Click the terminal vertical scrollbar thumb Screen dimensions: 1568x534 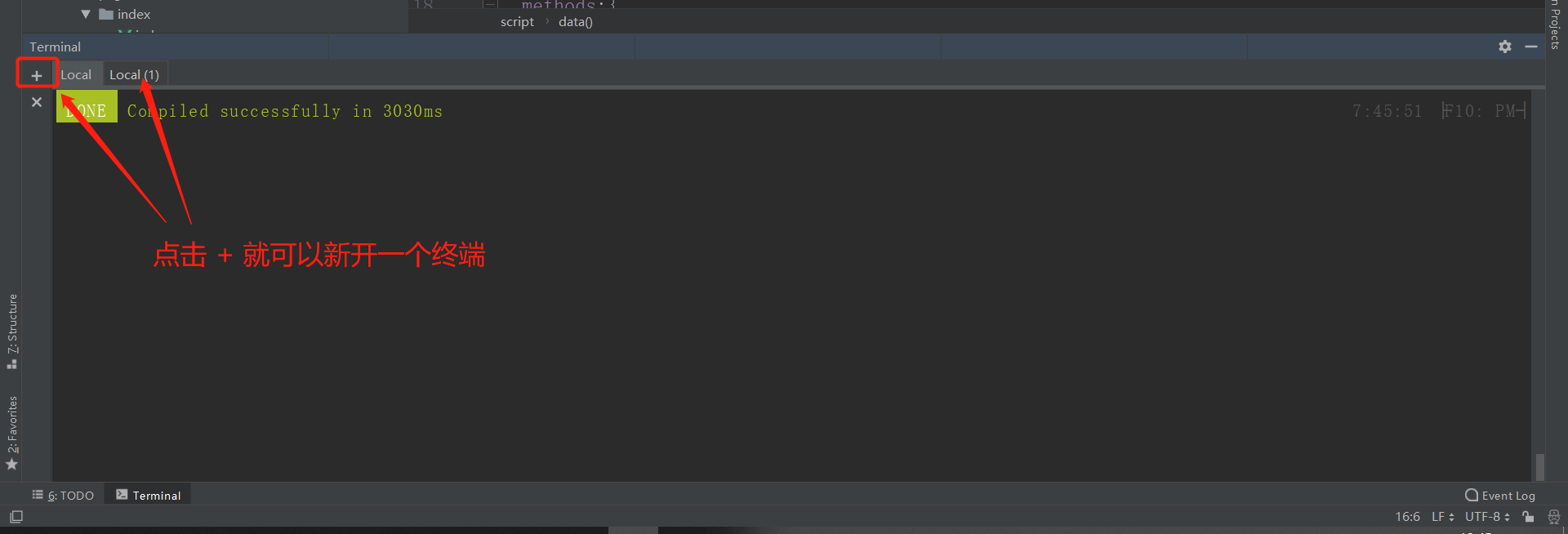pyautogui.click(x=1539, y=466)
